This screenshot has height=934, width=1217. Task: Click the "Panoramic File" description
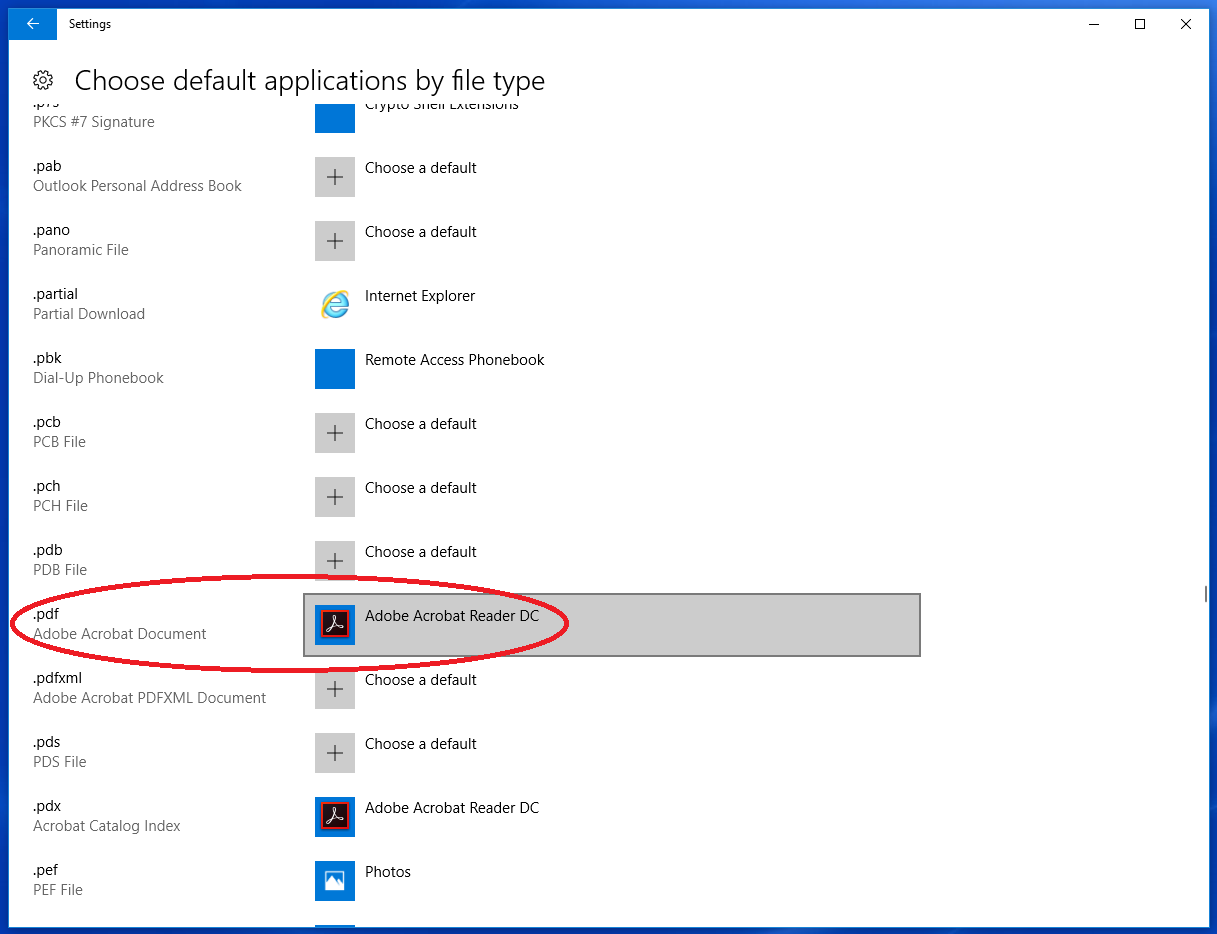click(81, 250)
